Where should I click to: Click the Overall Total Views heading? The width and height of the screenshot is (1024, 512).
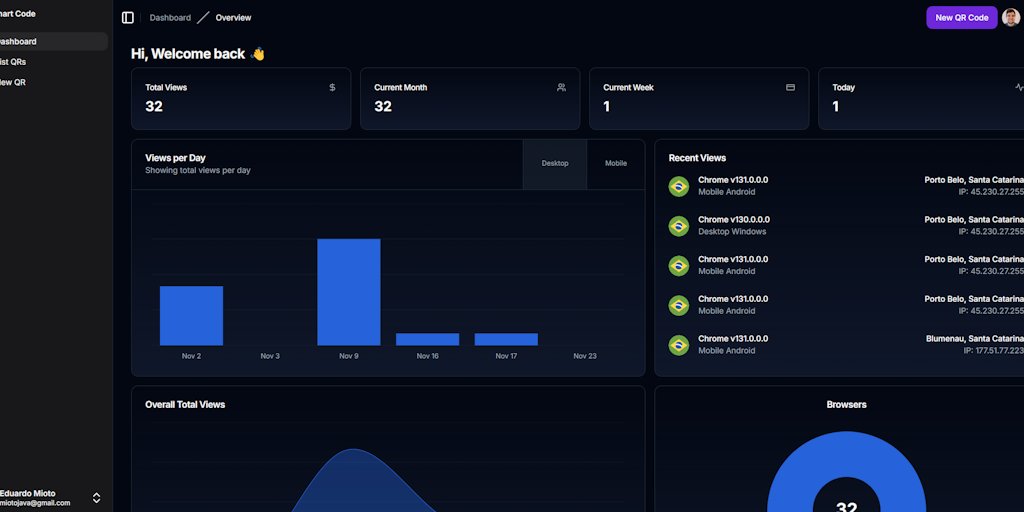click(x=185, y=405)
